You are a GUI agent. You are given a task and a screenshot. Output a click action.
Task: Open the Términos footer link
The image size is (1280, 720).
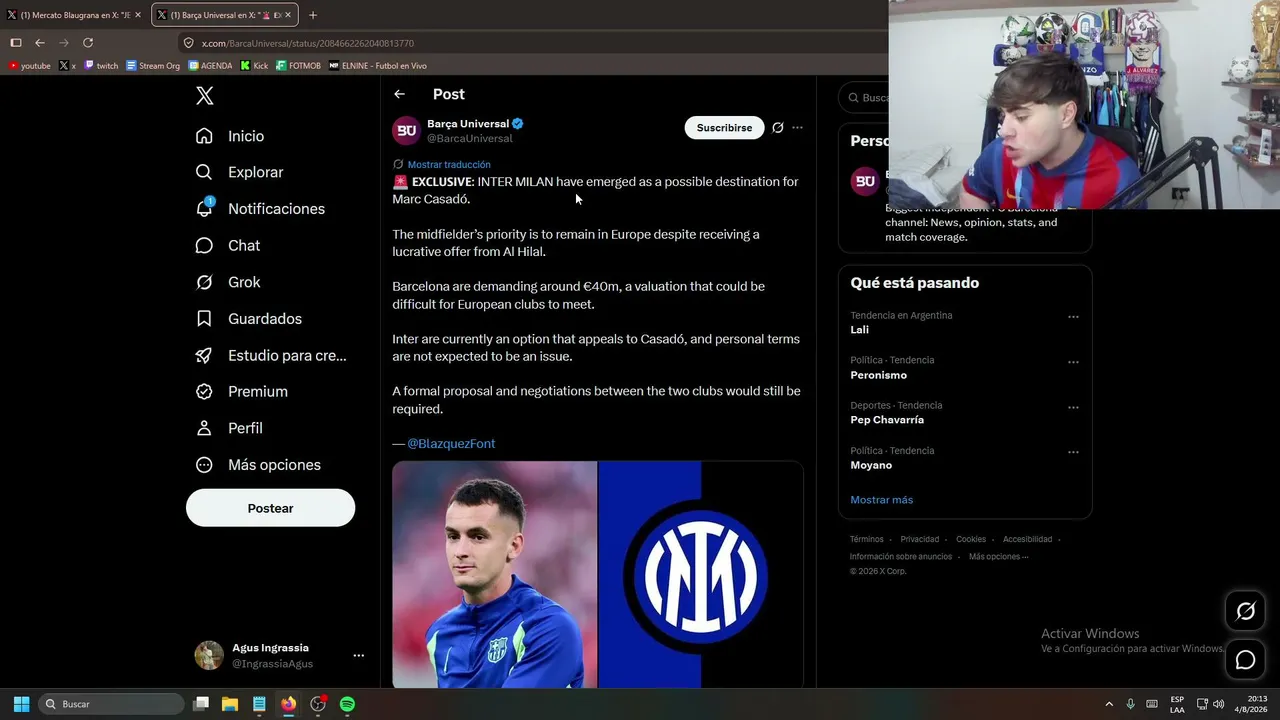(x=866, y=539)
